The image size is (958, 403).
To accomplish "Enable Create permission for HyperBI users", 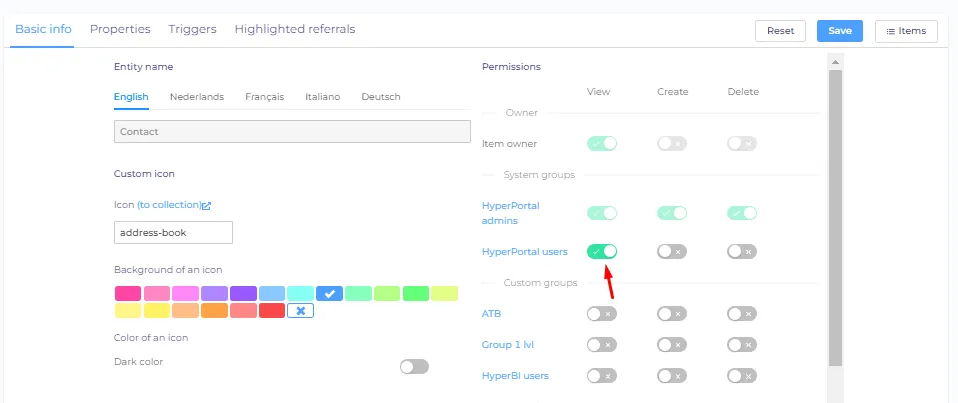I will pyautogui.click(x=672, y=376).
